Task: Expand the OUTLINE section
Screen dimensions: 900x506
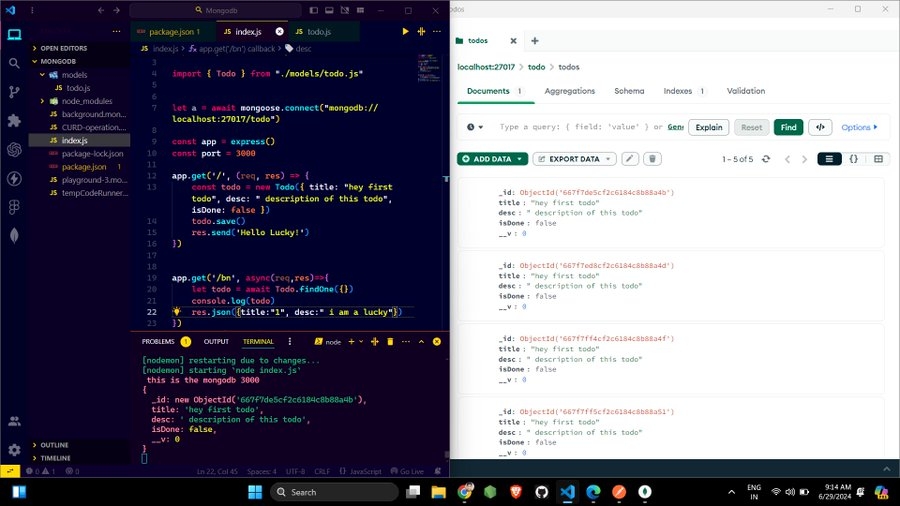Action: pos(55,445)
